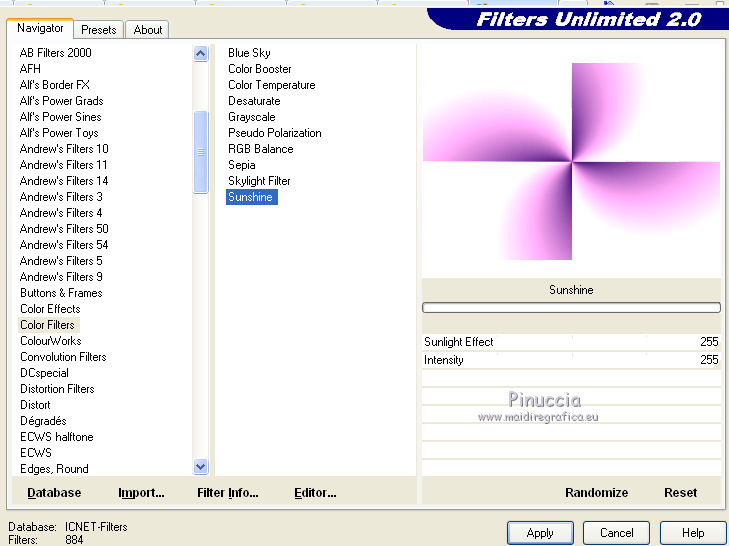Select Alf's Power Sines category
This screenshot has height=546, width=729.
[60, 117]
